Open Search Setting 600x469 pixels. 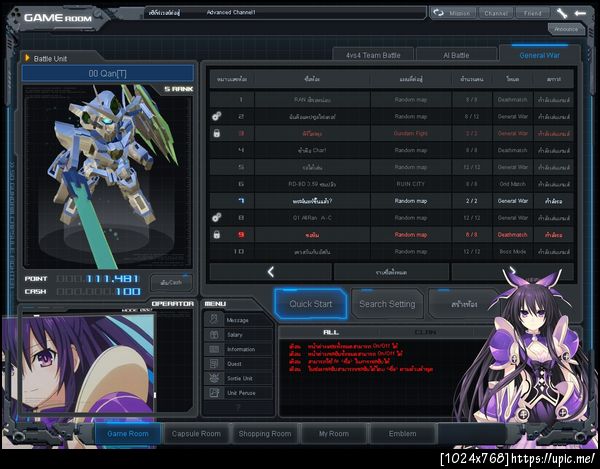[387, 304]
